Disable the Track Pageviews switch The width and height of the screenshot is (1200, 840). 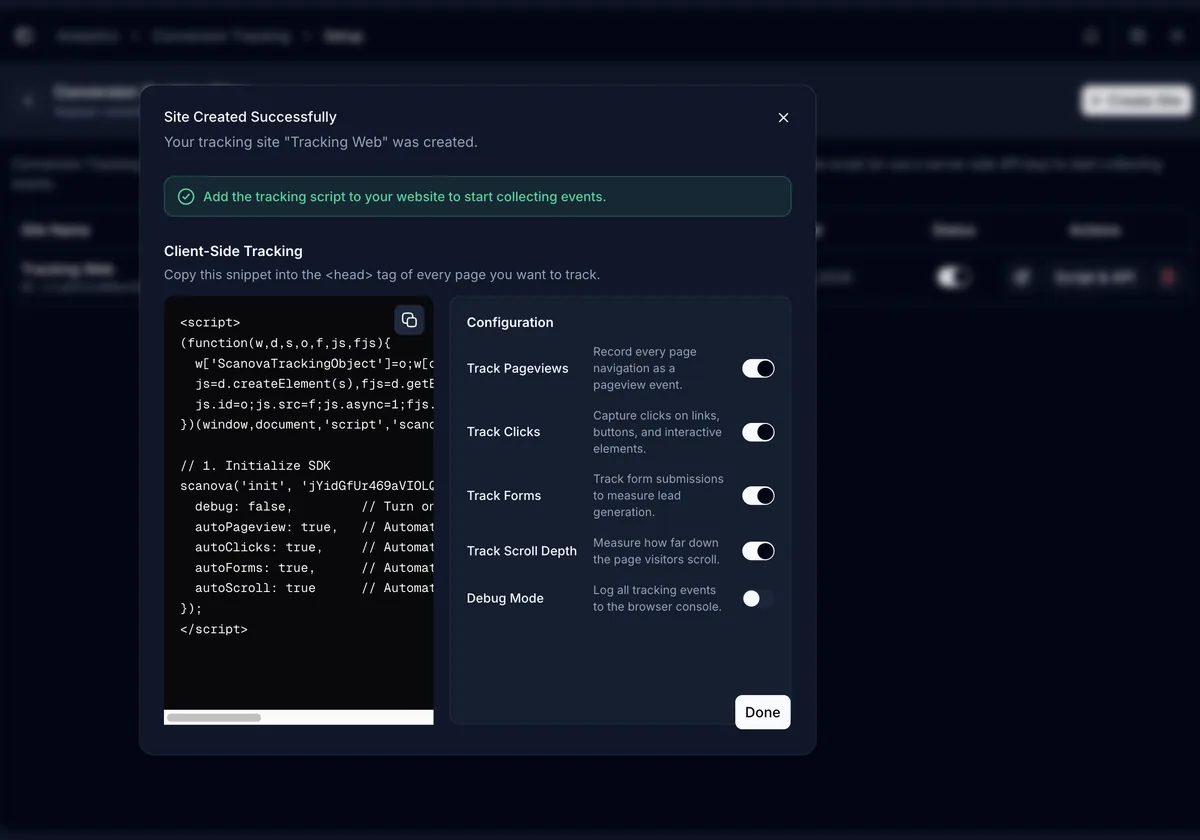tap(758, 369)
